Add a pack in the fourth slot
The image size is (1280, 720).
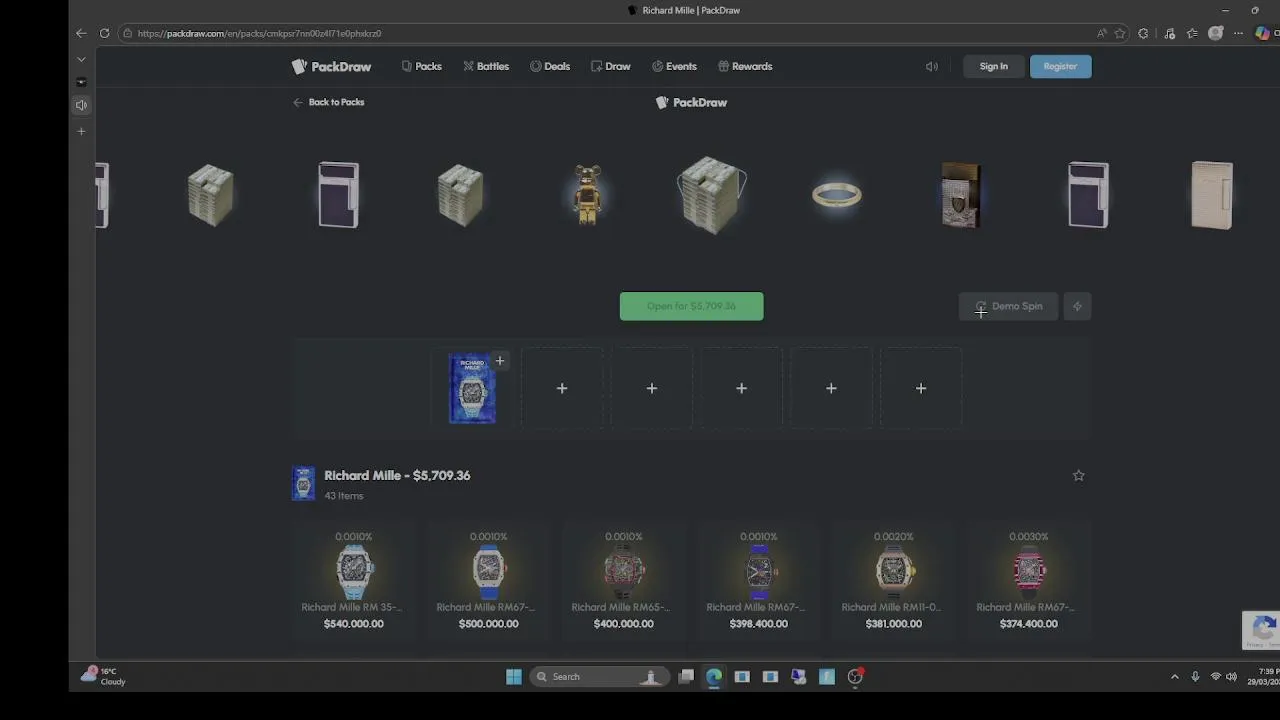(741, 388)
